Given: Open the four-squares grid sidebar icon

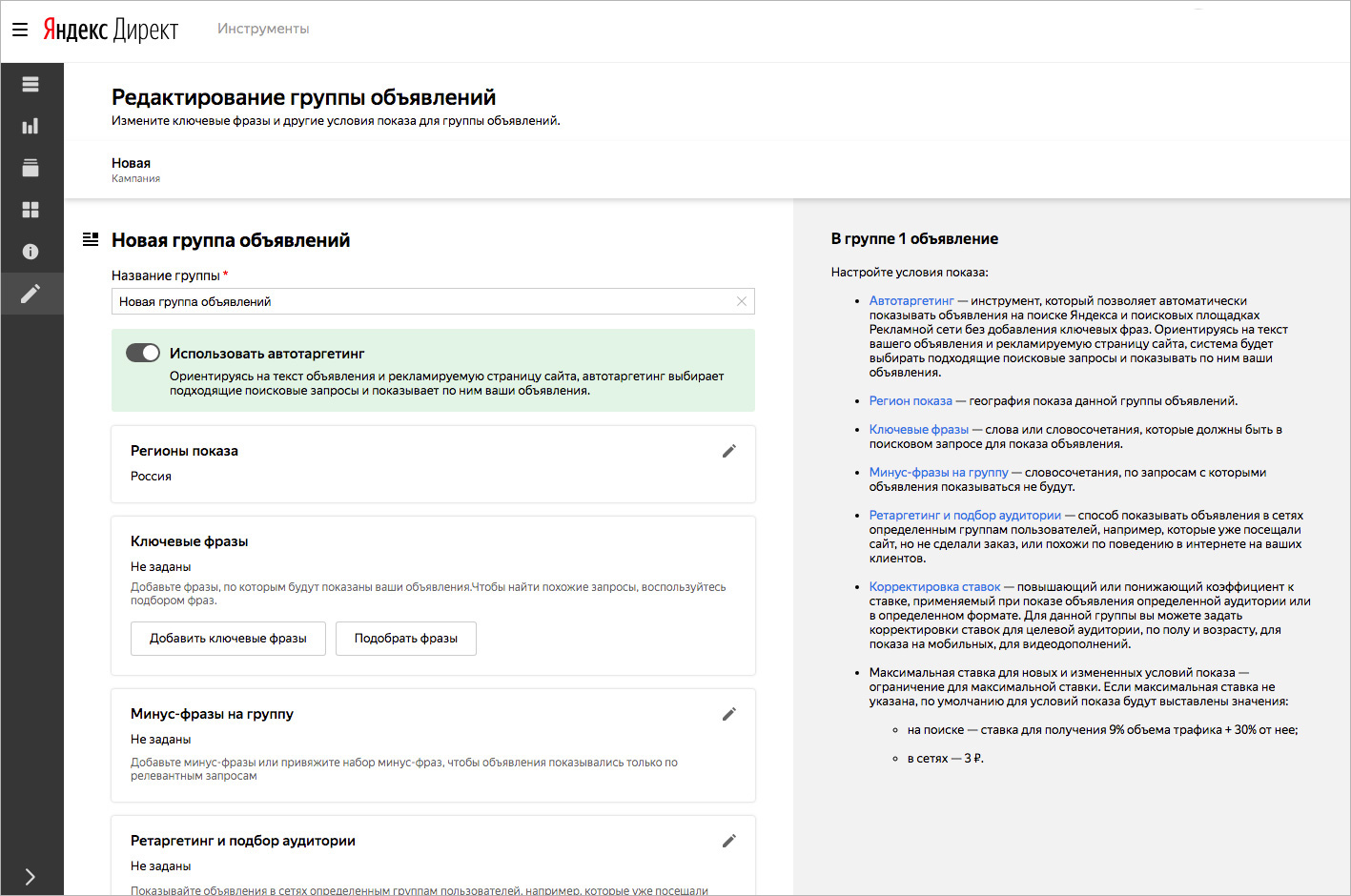Looking at the screenshot, I should coord(31,210).
